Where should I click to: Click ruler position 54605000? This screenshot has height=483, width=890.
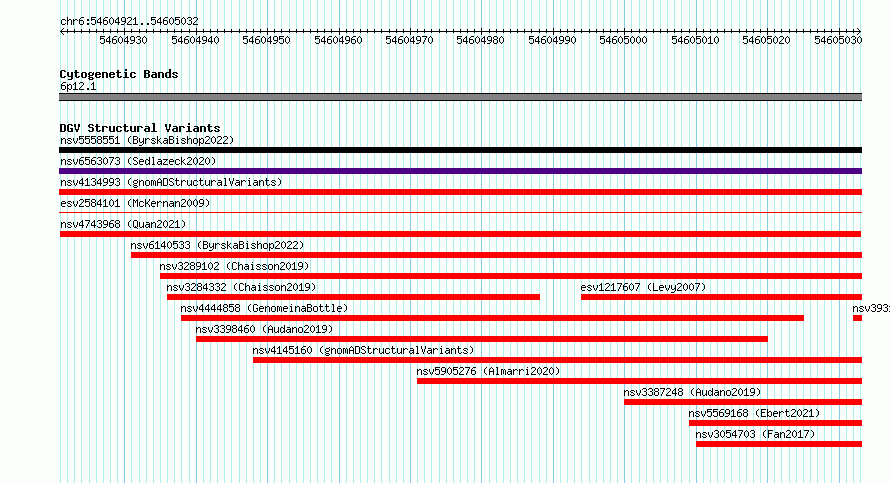(623, 40)
